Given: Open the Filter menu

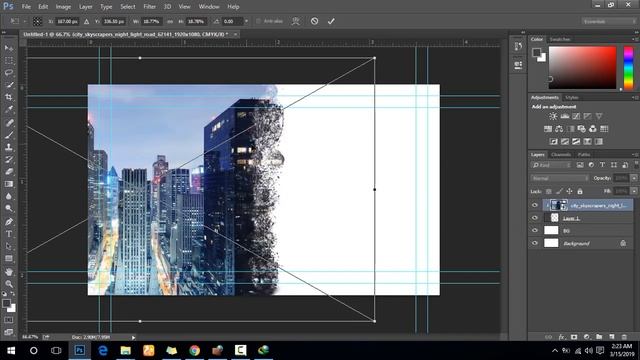Looking at the screenshot, I should click(x=149, y=7).
